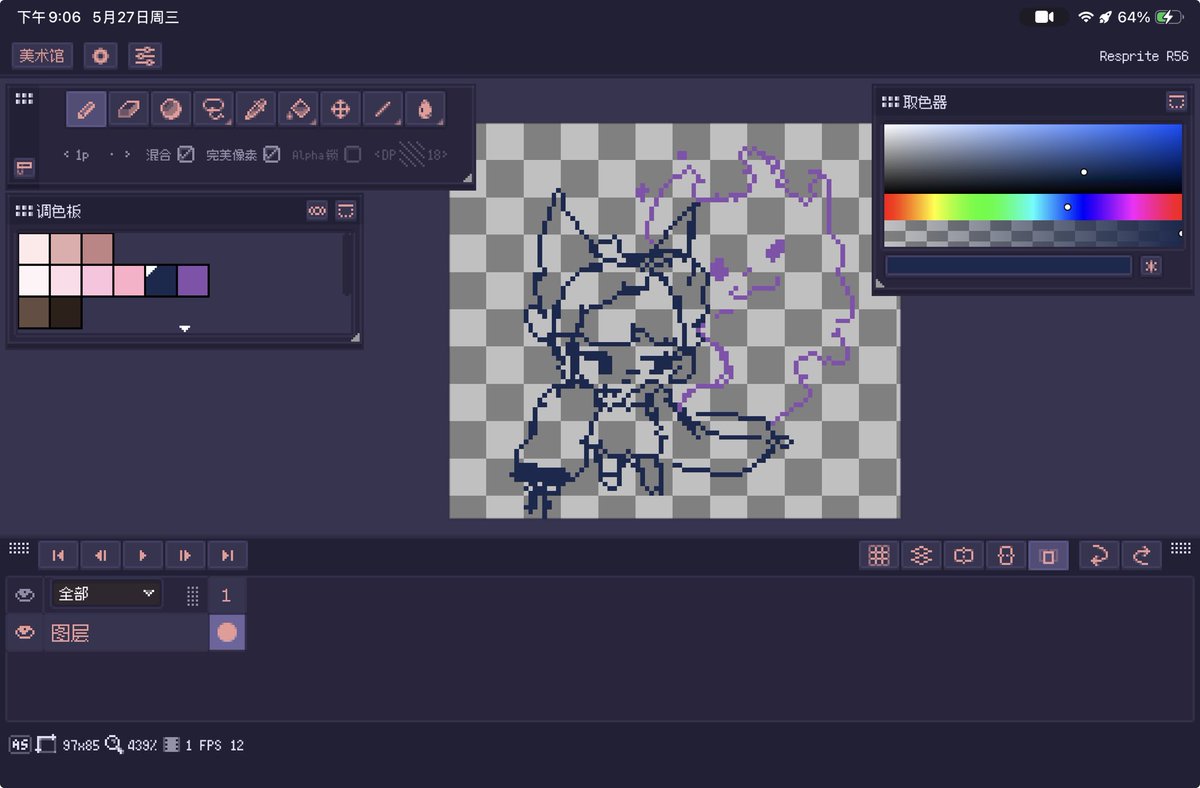Image resolution: width=1200 pixels, height=788 pixels.
Task: Click the screen recording camera indicator
Action: point(1044,17)
